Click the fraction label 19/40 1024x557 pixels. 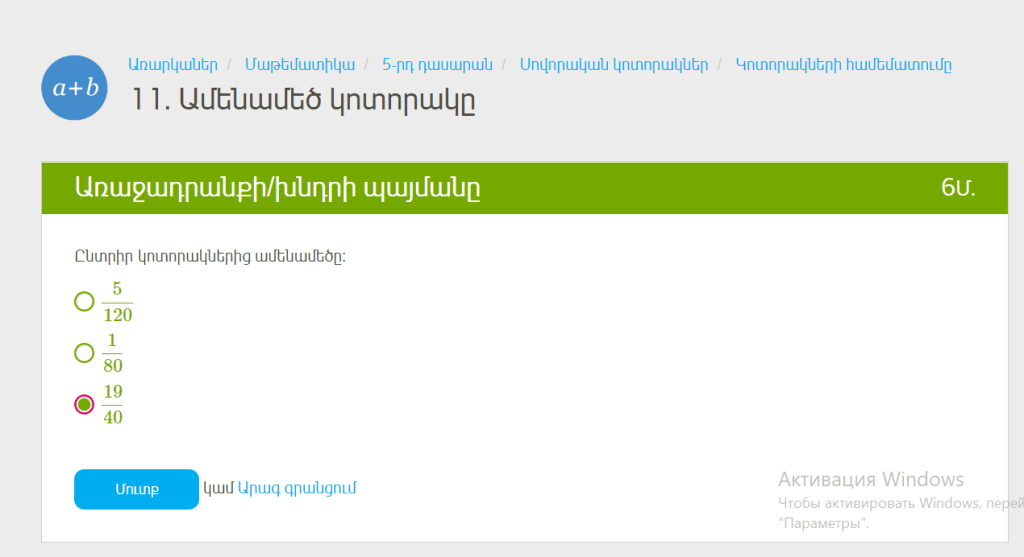pyautogui.click(x=113, y=404)
